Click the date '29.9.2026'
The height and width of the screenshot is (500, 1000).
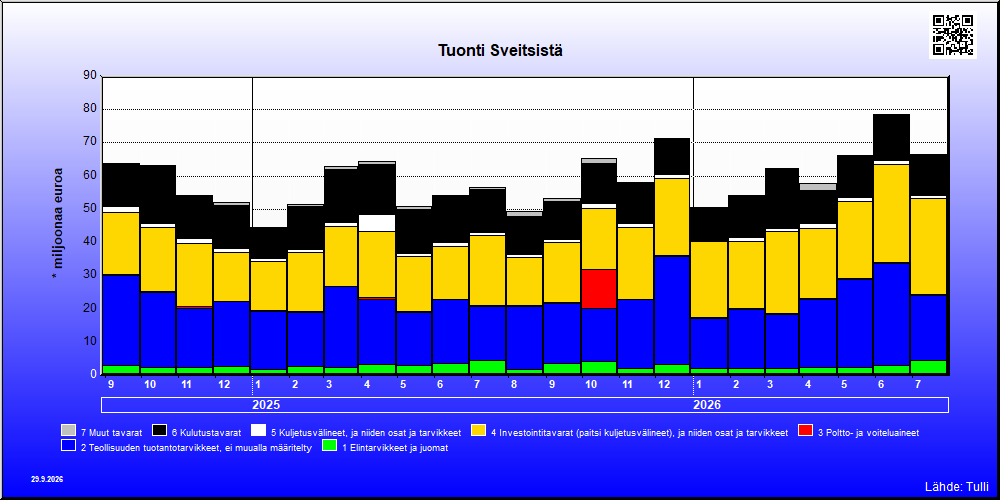coord(47,479)
